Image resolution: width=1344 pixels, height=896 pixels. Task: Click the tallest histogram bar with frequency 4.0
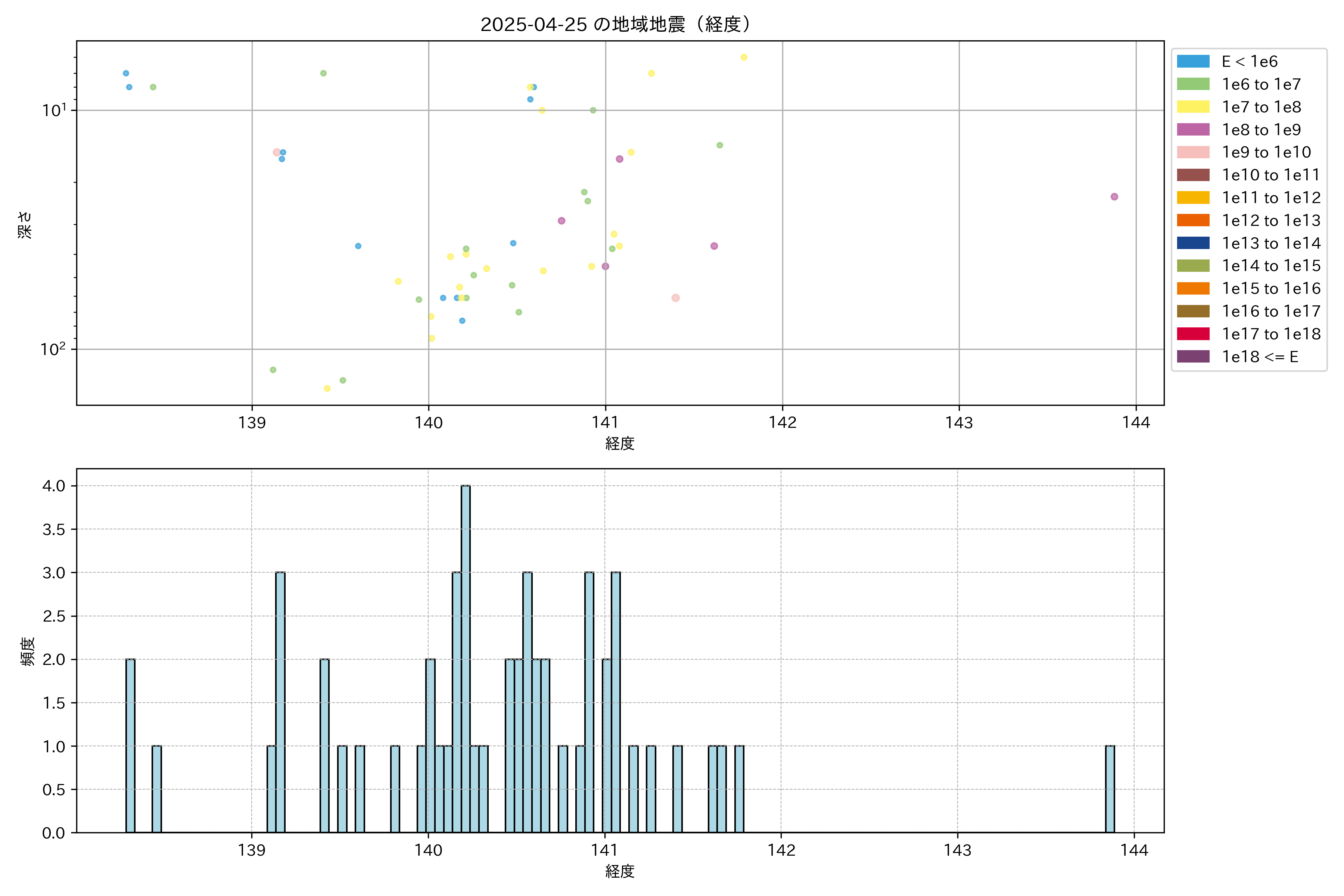tap(466, 657)
